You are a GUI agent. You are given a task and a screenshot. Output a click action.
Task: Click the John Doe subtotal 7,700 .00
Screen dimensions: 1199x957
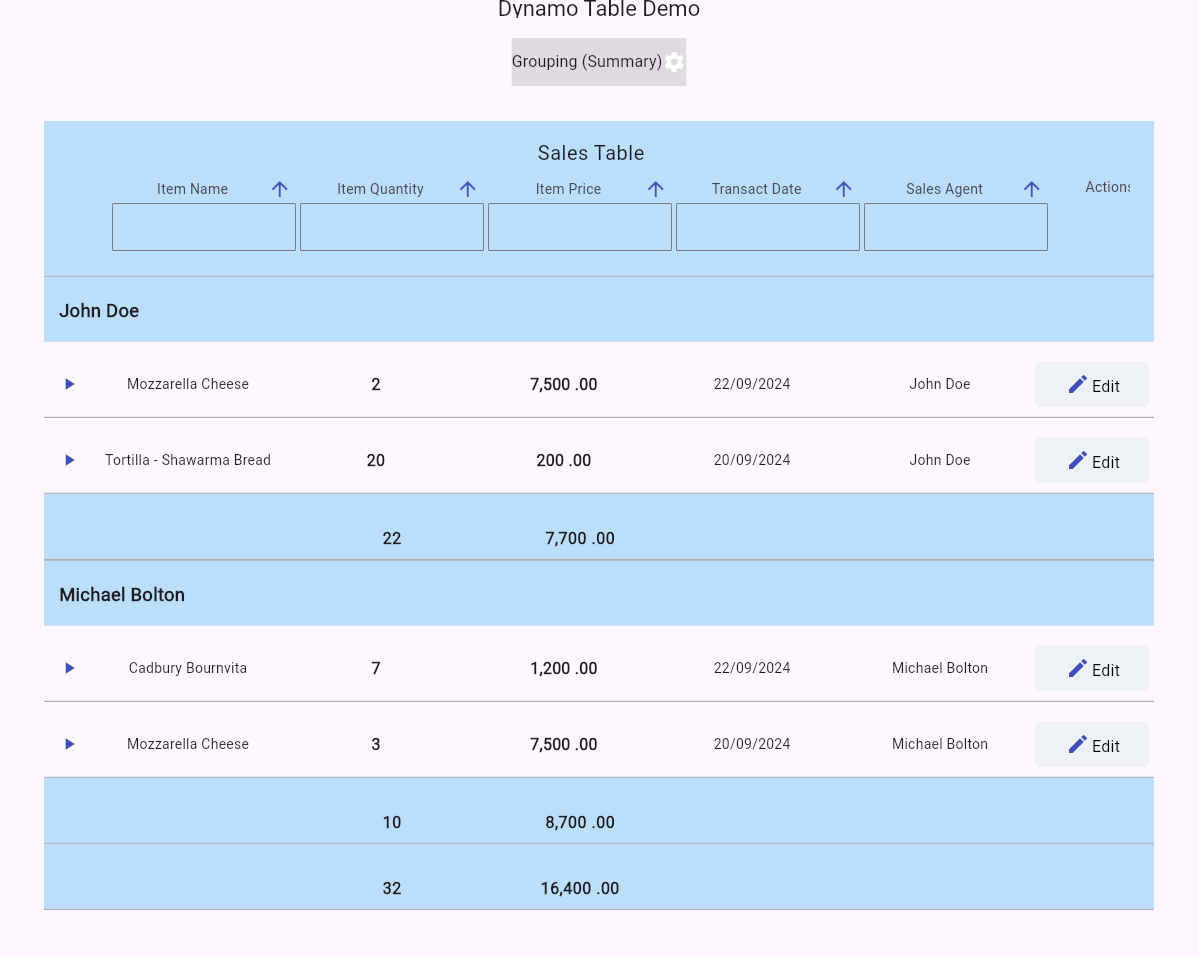click(x=580, y=539)
